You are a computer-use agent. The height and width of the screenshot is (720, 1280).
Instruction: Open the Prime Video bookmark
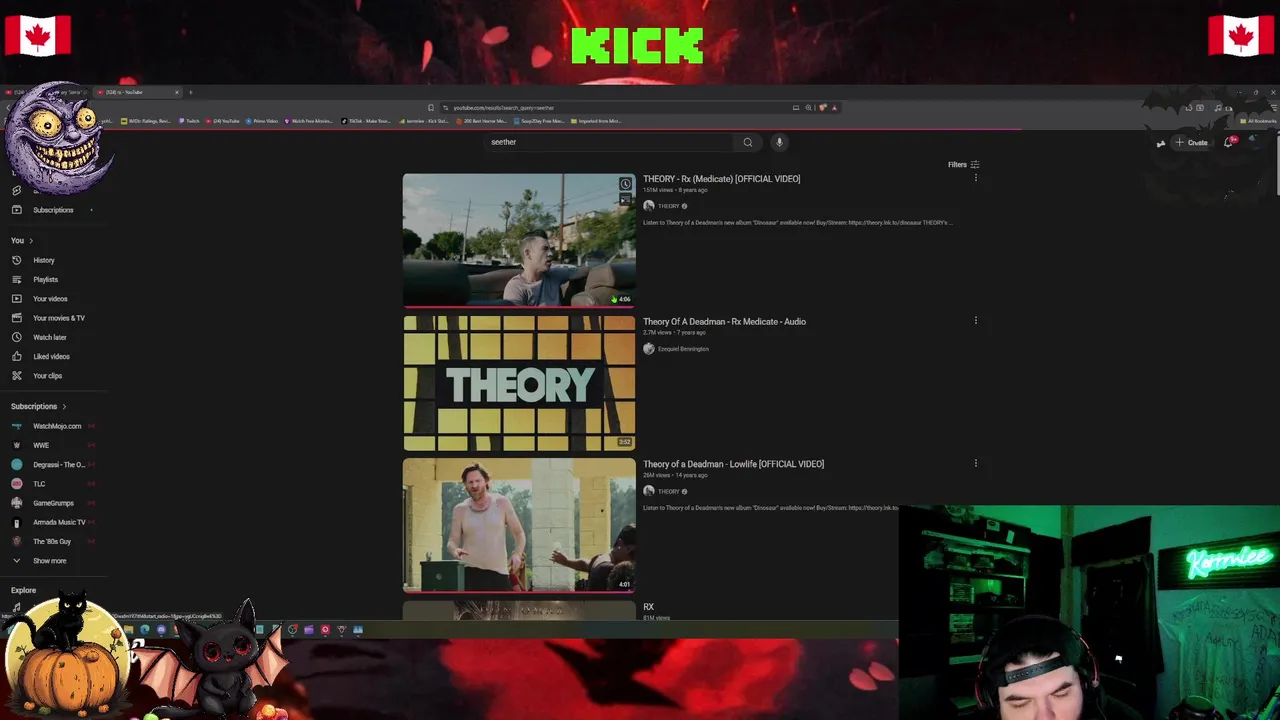[261, 121]
